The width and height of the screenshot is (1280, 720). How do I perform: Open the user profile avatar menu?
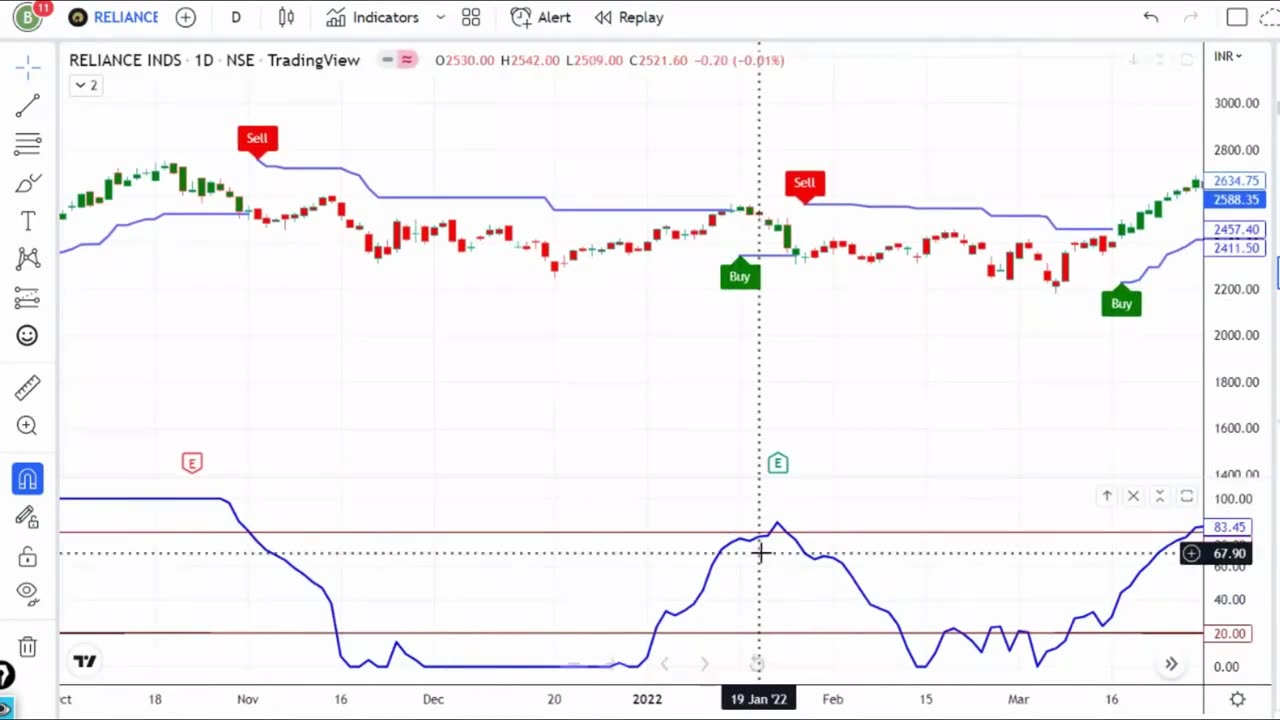(x=28, y=17)
